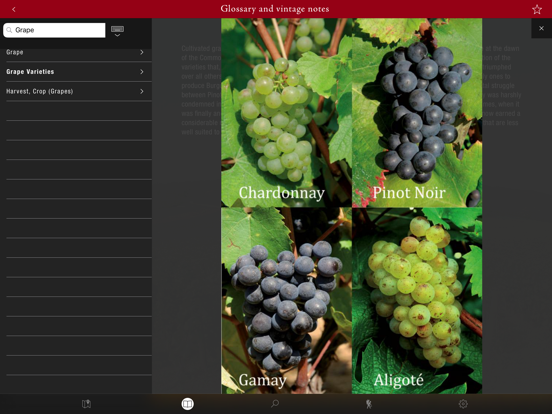Click 'Glossary and vintage notes' title
The width and height of the screenshot is (552, 414).
[x=275, y=9]
